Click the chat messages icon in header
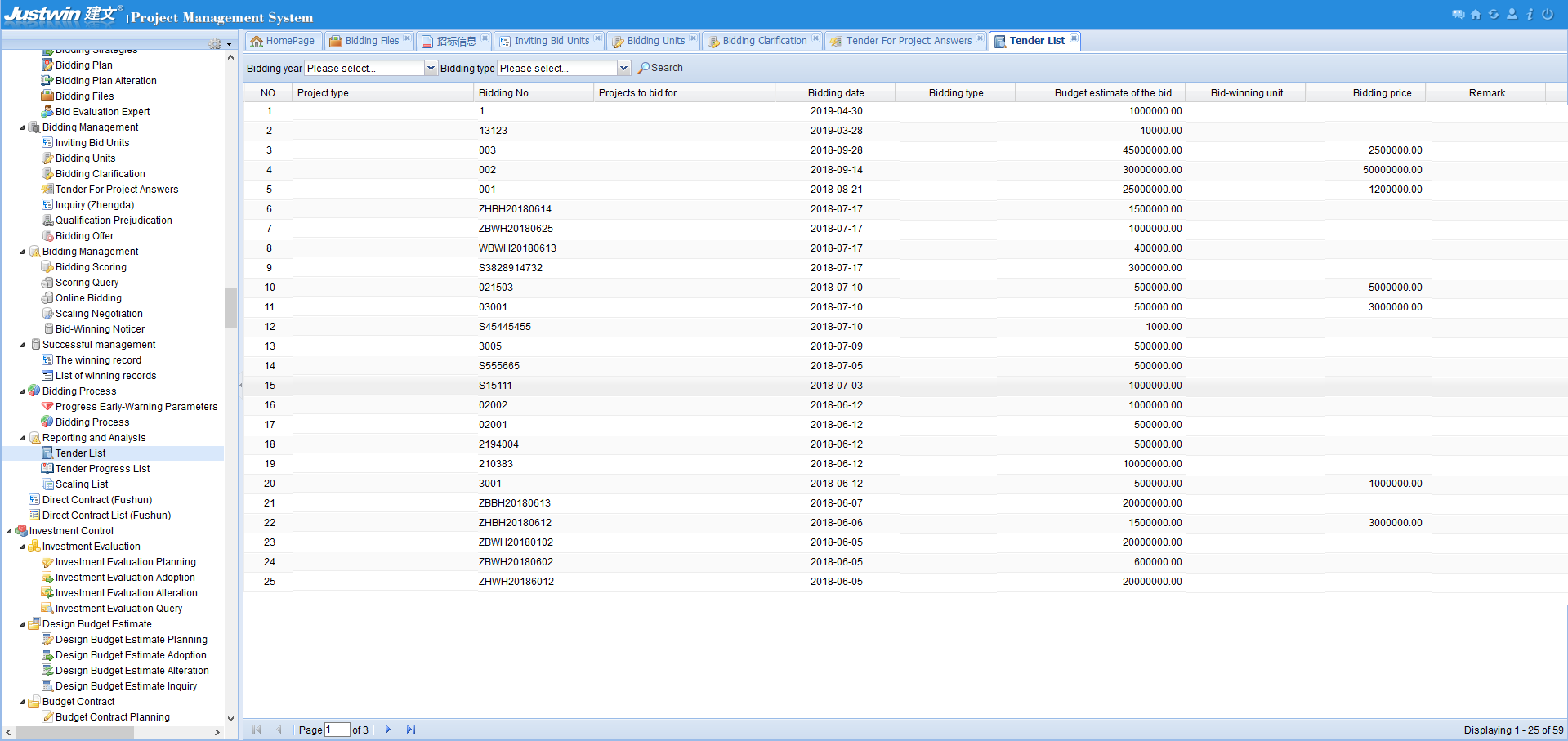This screenshot has height=741, width=1568. (1458, 14)
